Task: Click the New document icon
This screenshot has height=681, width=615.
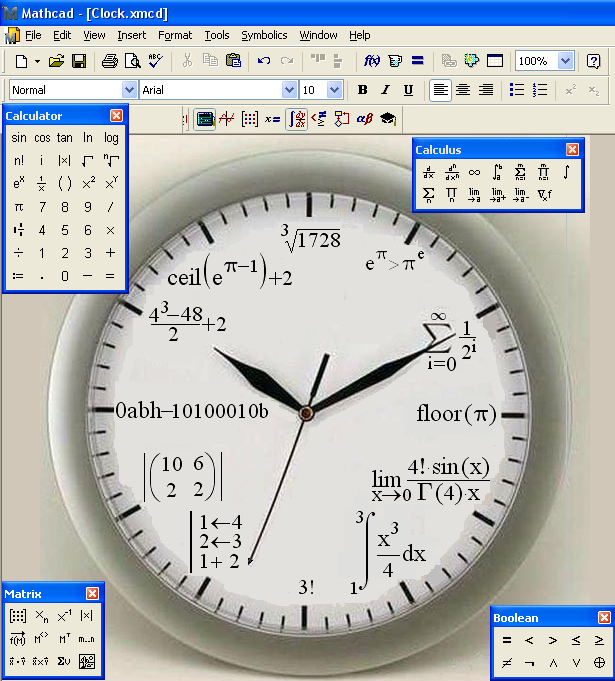Action: 21,61
